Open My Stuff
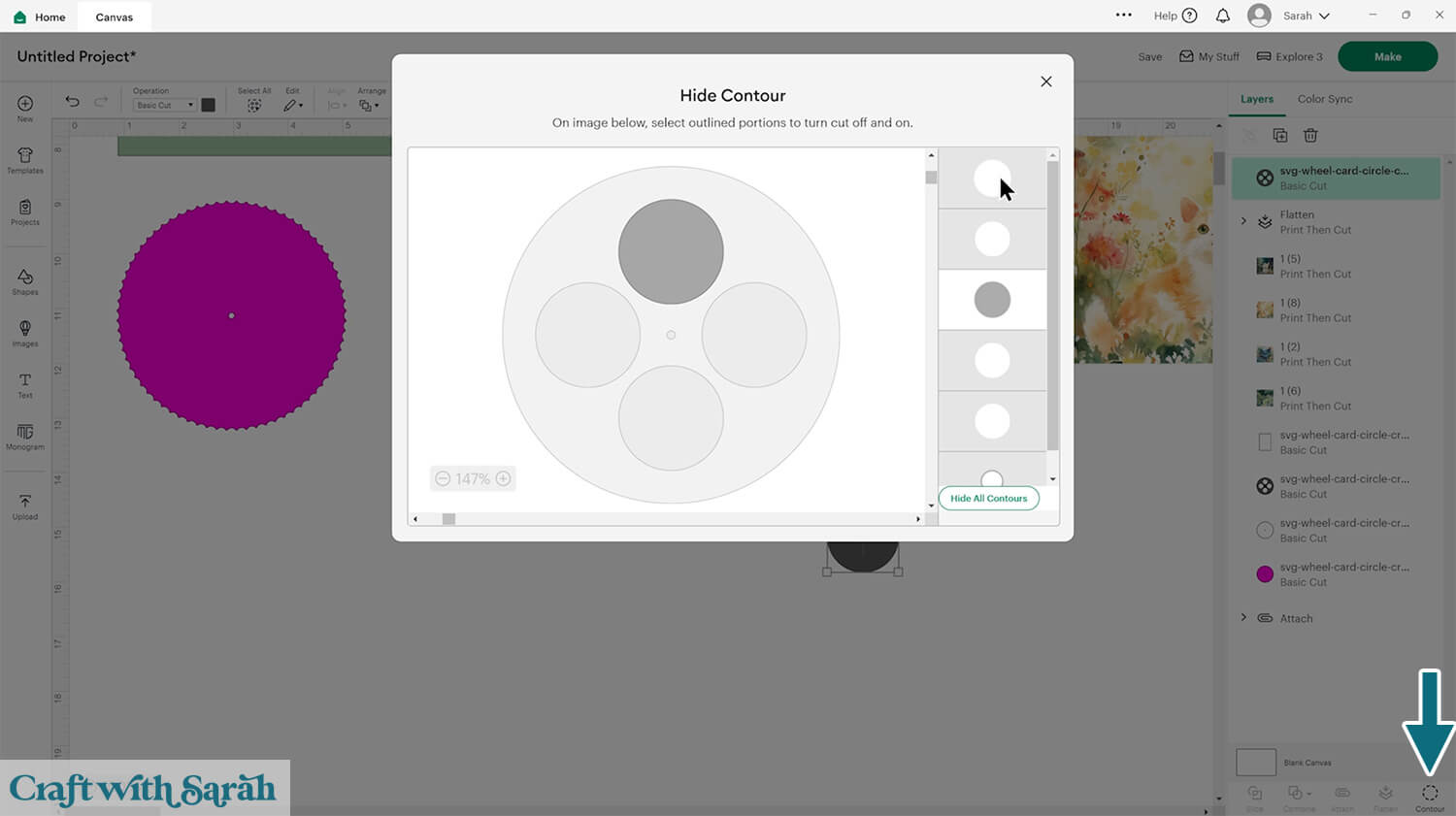Screen dimensions: 1456x816 pos(1209,56)
